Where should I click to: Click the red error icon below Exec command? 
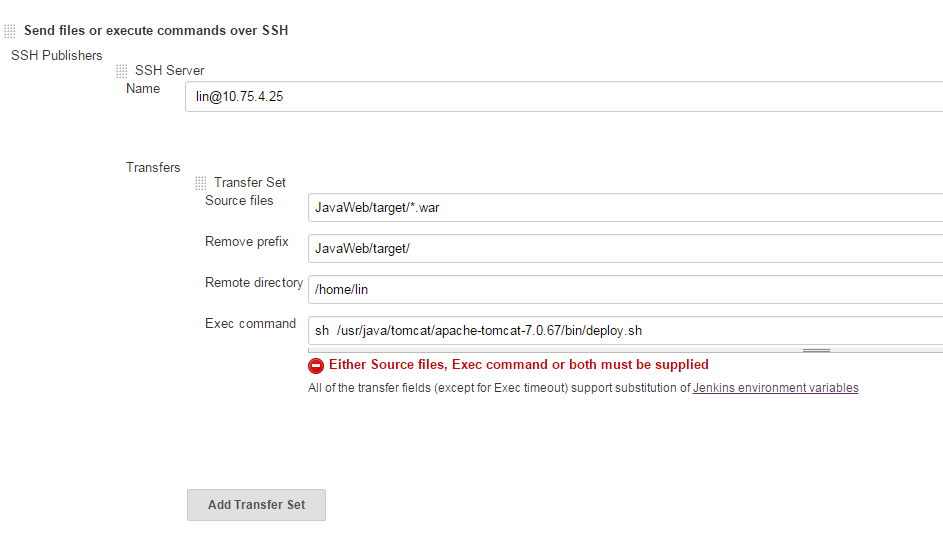coord(316,365)
